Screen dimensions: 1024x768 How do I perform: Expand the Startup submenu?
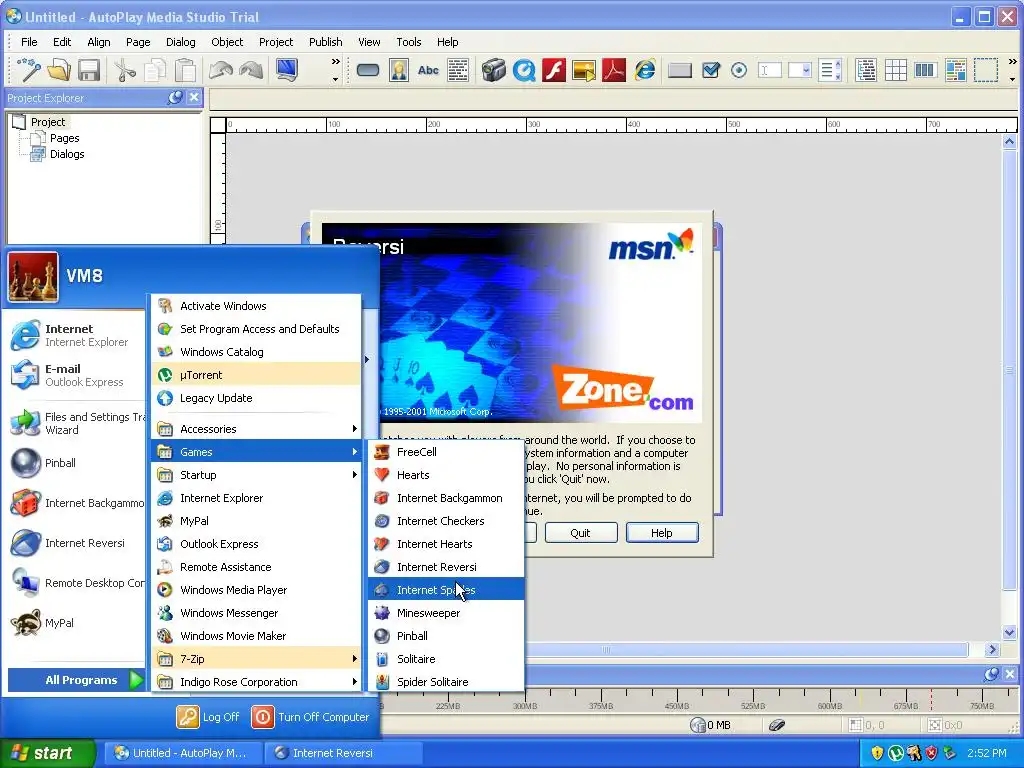(x=257, y=475)
